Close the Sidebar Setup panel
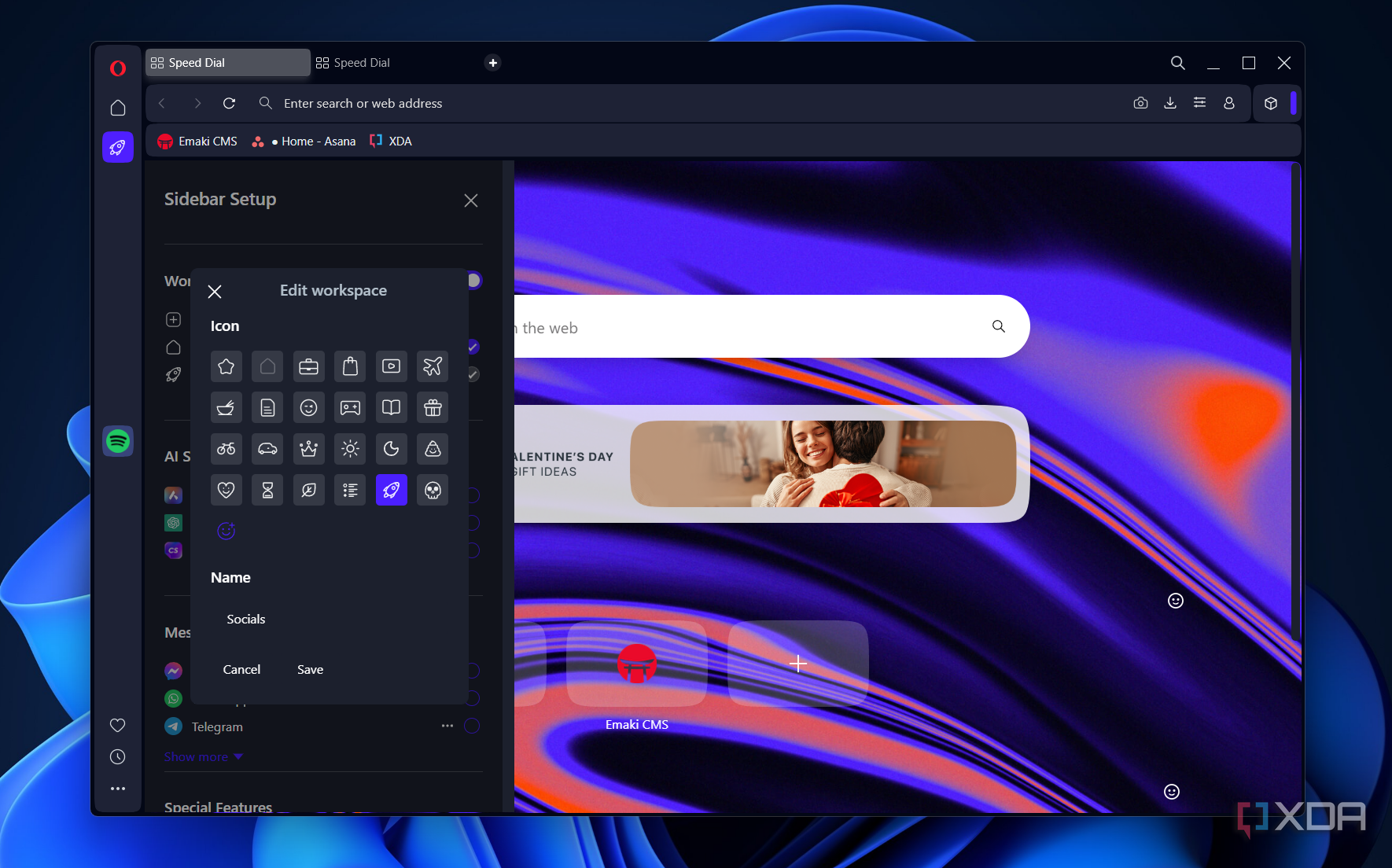 coord(471,200)
